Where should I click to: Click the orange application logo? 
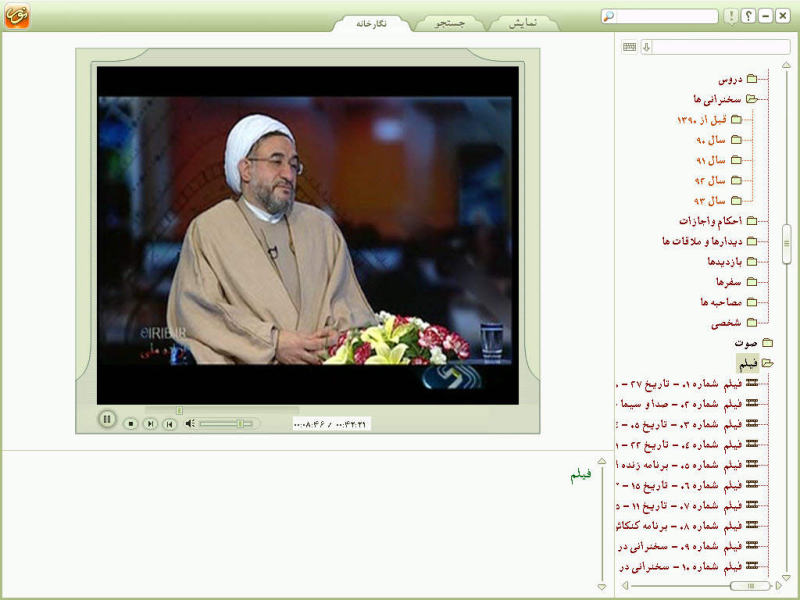point(17,15)
